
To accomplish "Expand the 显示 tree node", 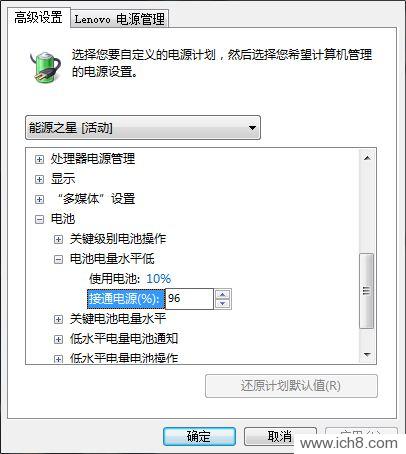I will 39,179.
